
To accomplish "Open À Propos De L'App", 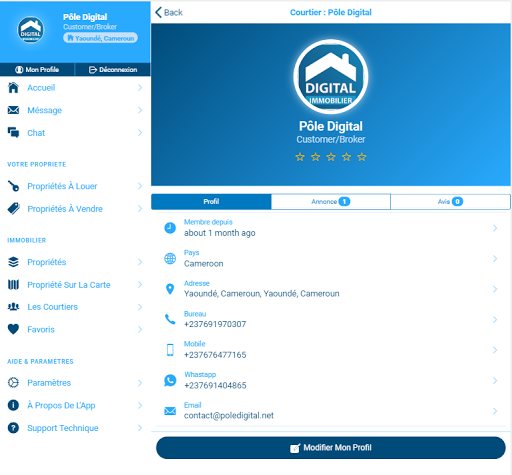I will coord(75,405).
